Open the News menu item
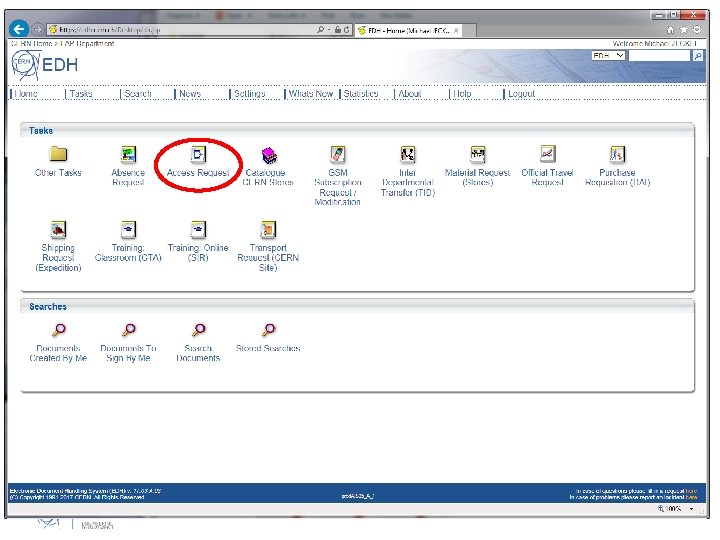Image resolution: width=720 pixels, height=540 pixels. pyautogui.click(x=190, y=94)
